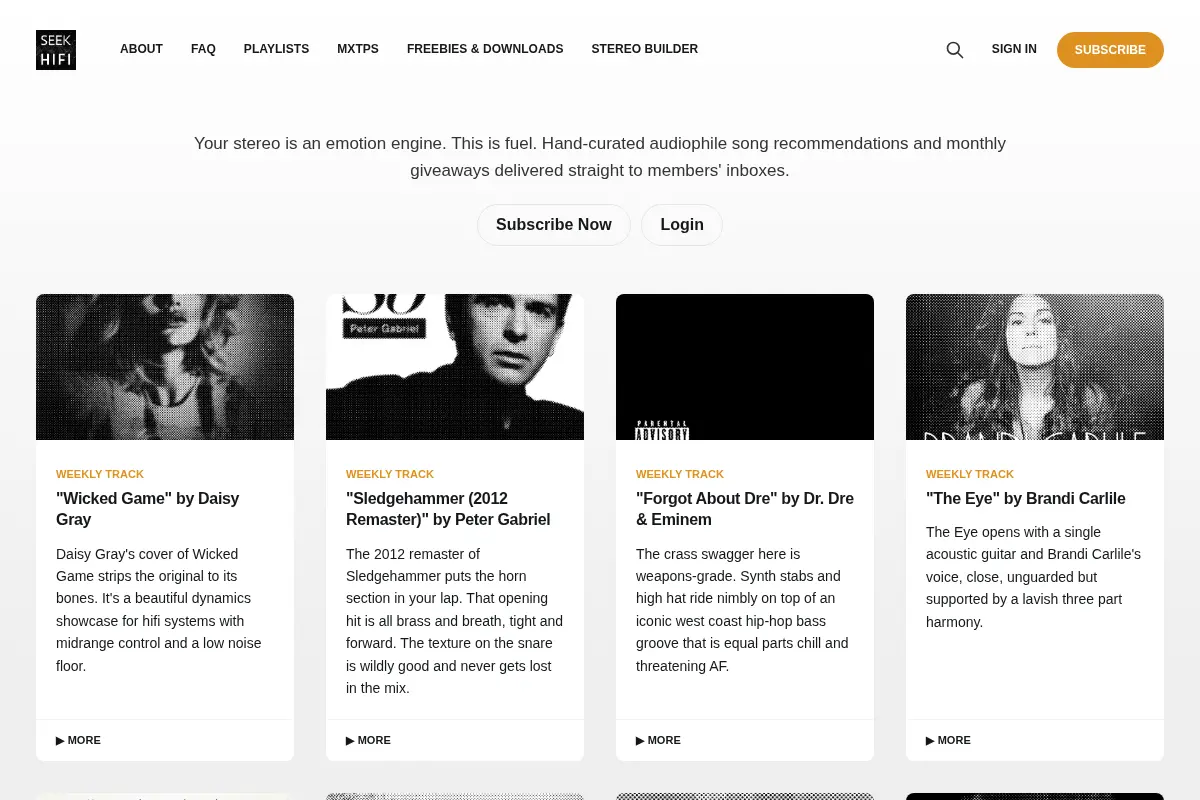Image resolution: width=1200 pixels, height=800 pixels.
Task: Click the Login button
Action: 682,225
